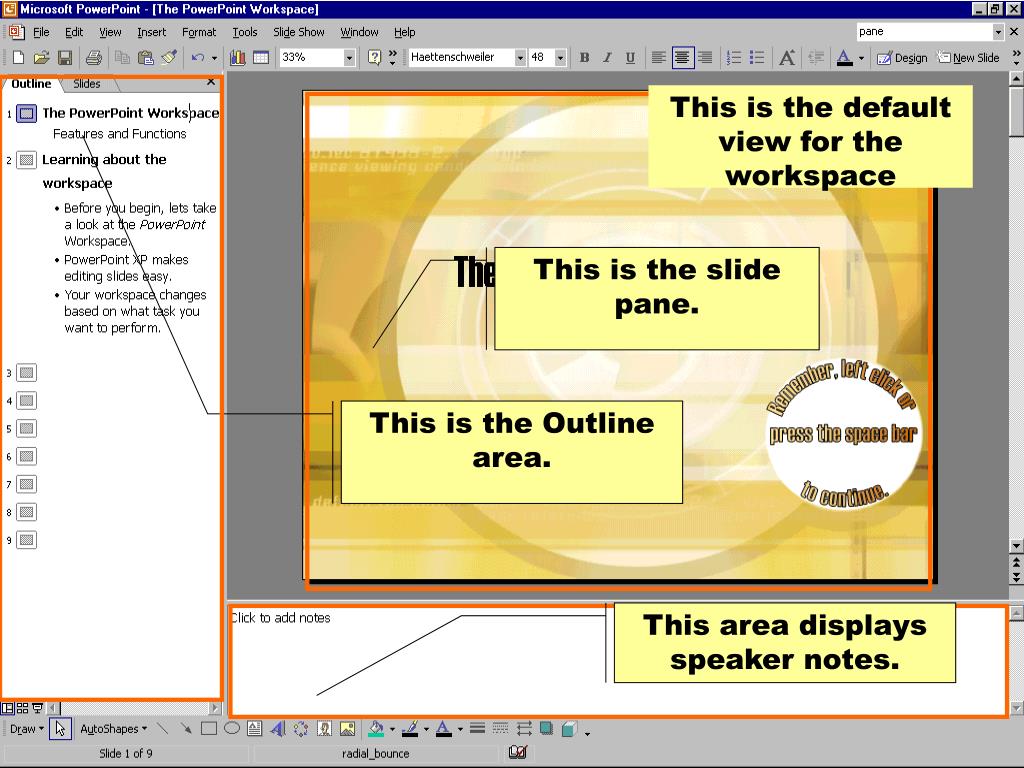Click the Paste clipboard icon

146,57
